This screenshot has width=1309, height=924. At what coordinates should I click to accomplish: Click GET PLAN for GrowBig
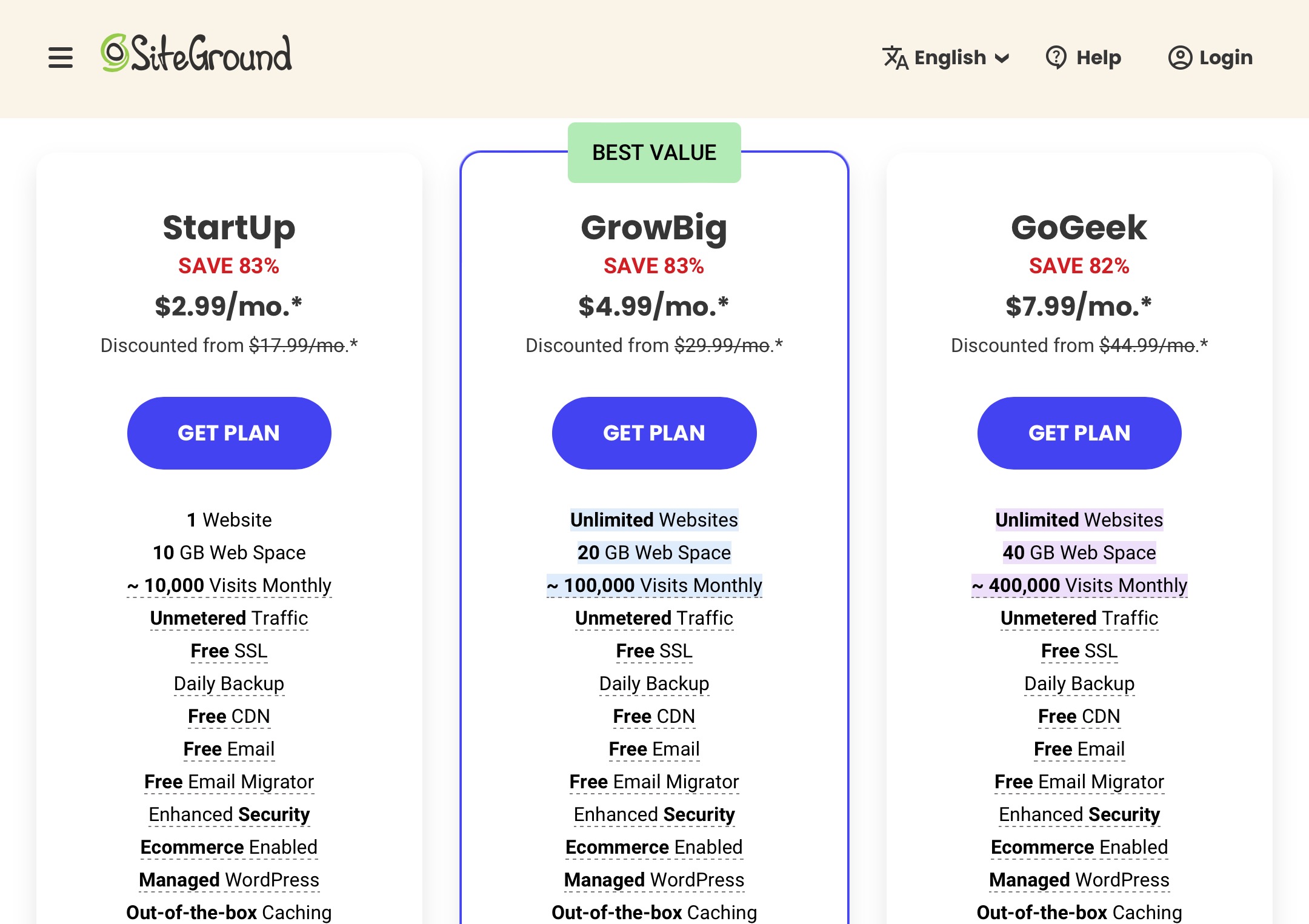tap(654, 433)
